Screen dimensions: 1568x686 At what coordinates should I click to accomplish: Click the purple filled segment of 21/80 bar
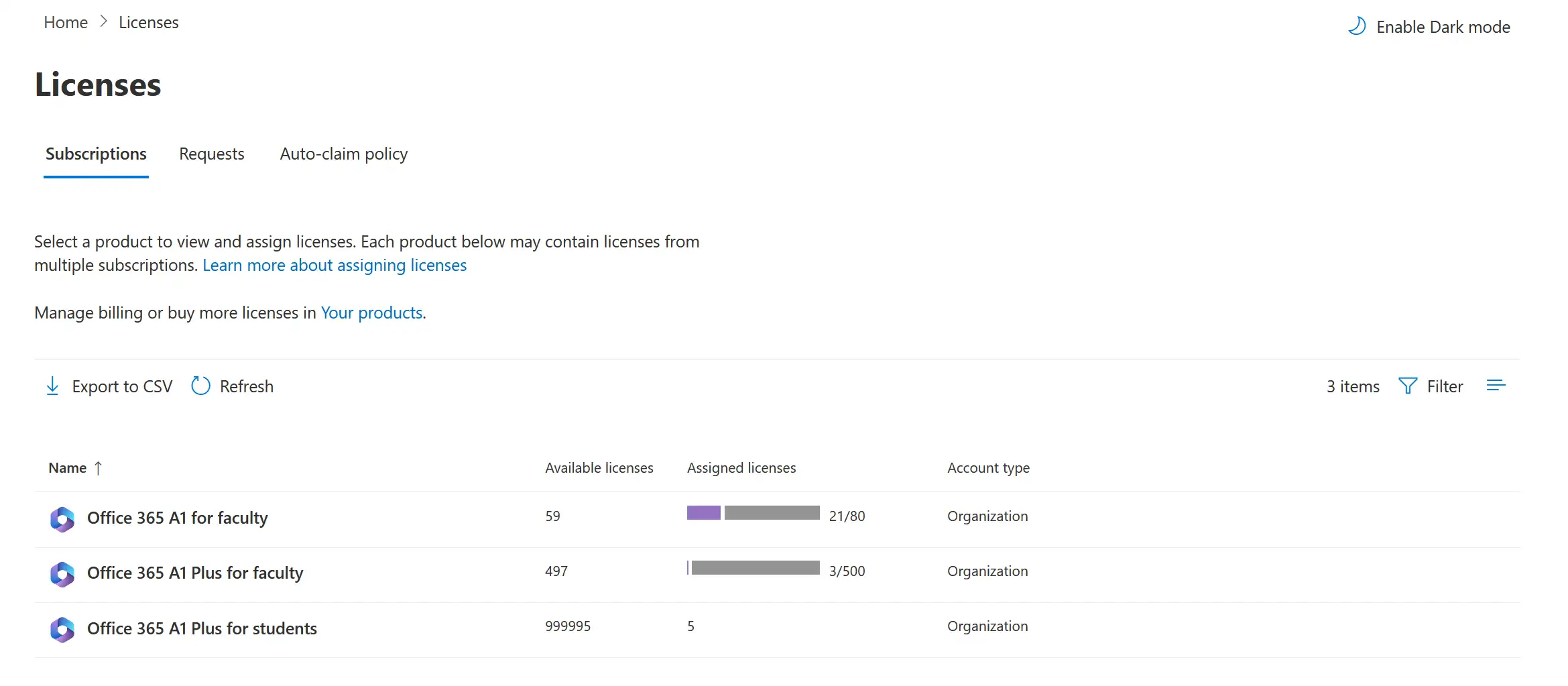click(x=704, y=513)
